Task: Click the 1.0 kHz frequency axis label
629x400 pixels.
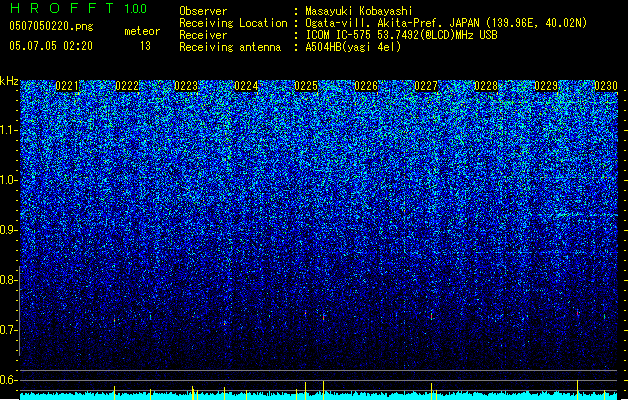Action: coord(8,180)
